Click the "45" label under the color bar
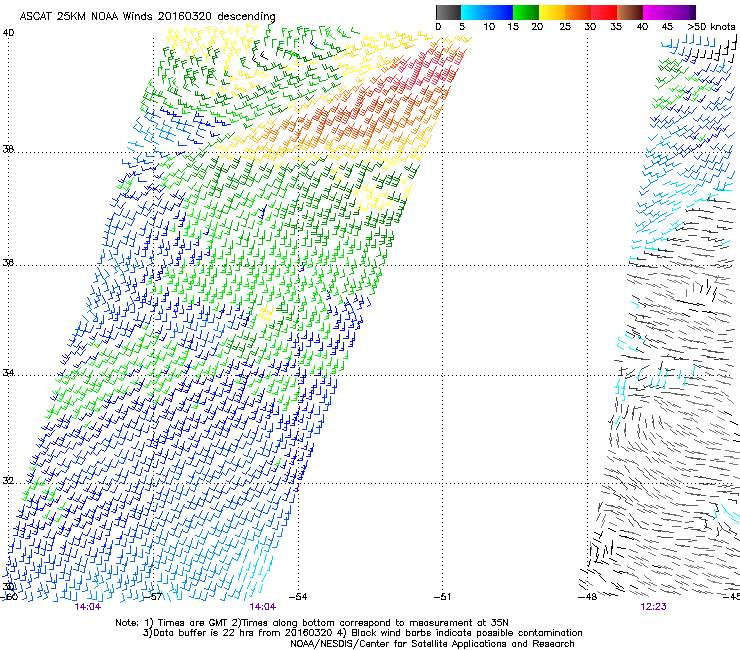This screenshot has height=650, width=740. tap(667, 27)
